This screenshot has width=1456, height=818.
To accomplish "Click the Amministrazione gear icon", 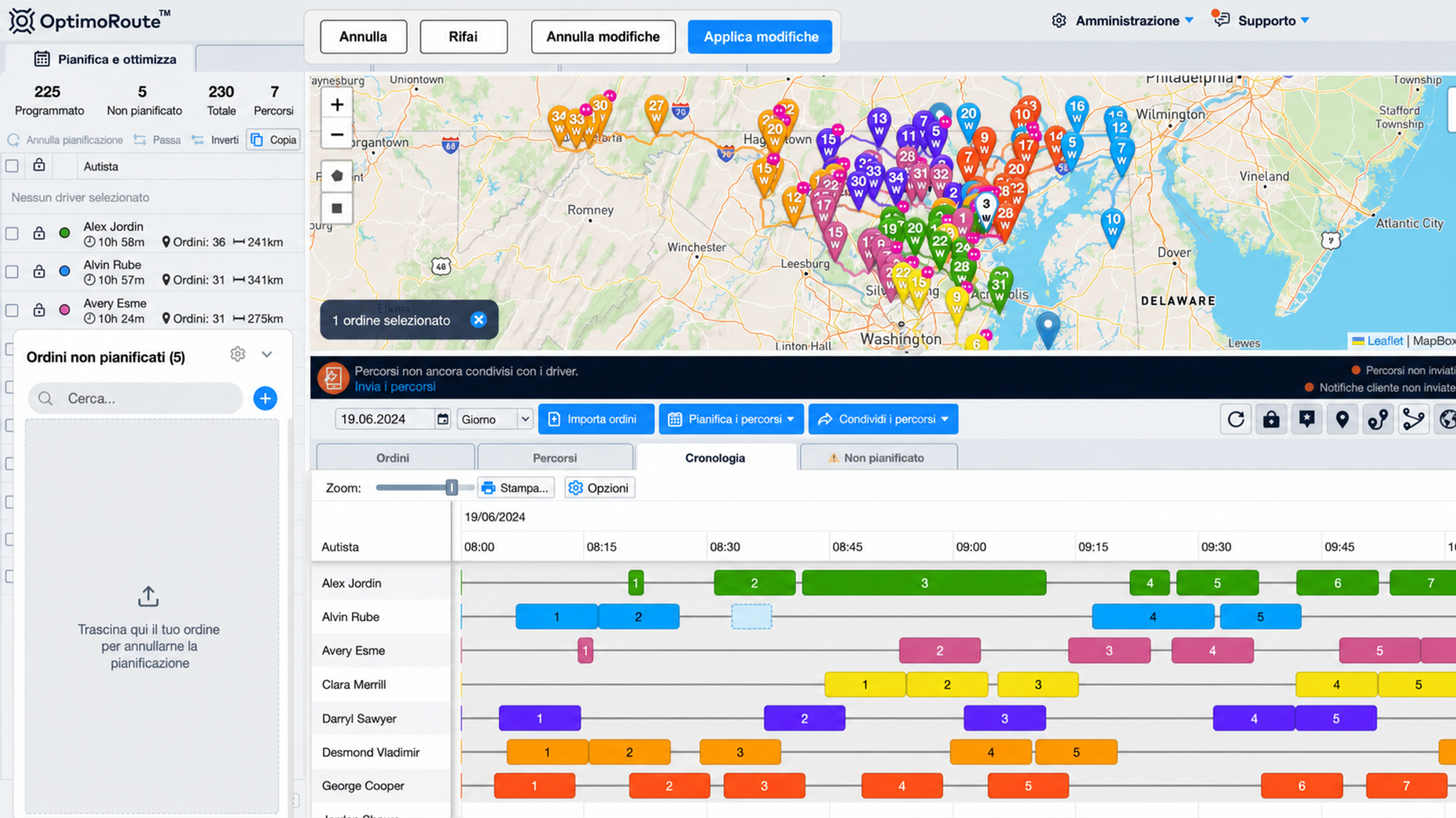I will tap(1059, 20).
